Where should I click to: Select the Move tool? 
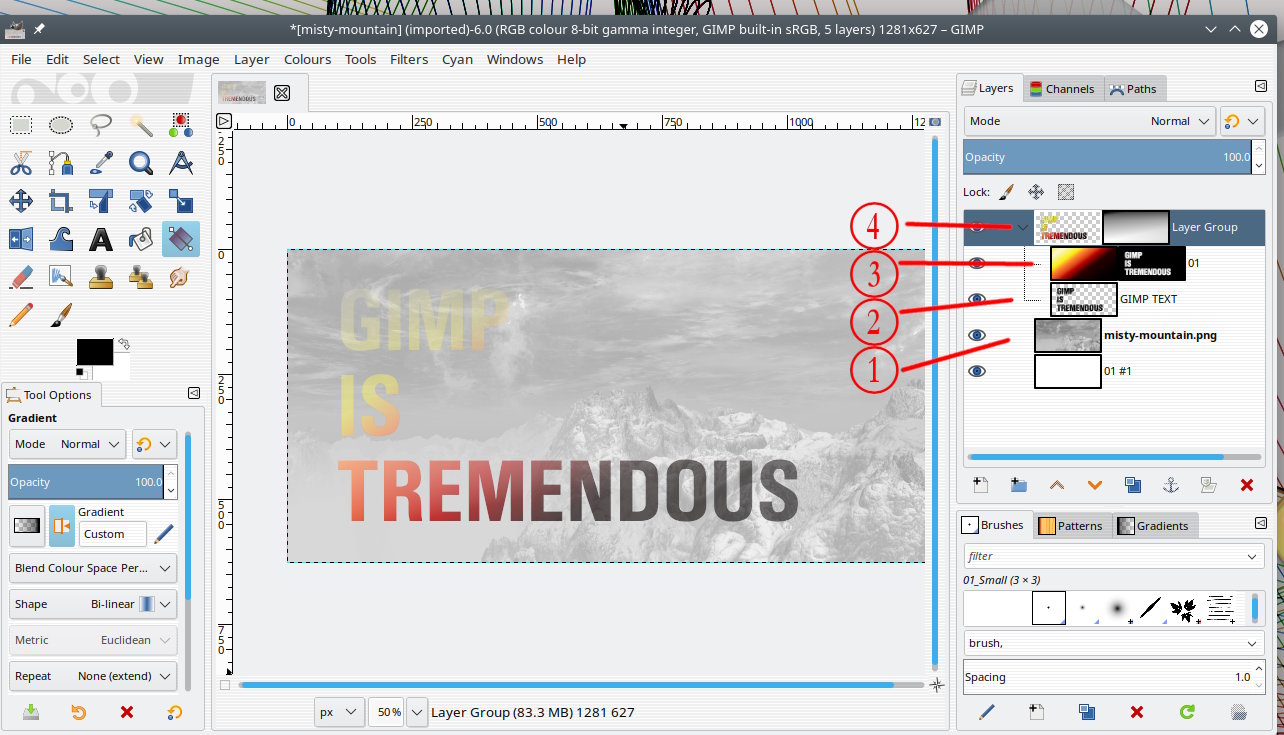pyautogui.click(x=21, y=201)
